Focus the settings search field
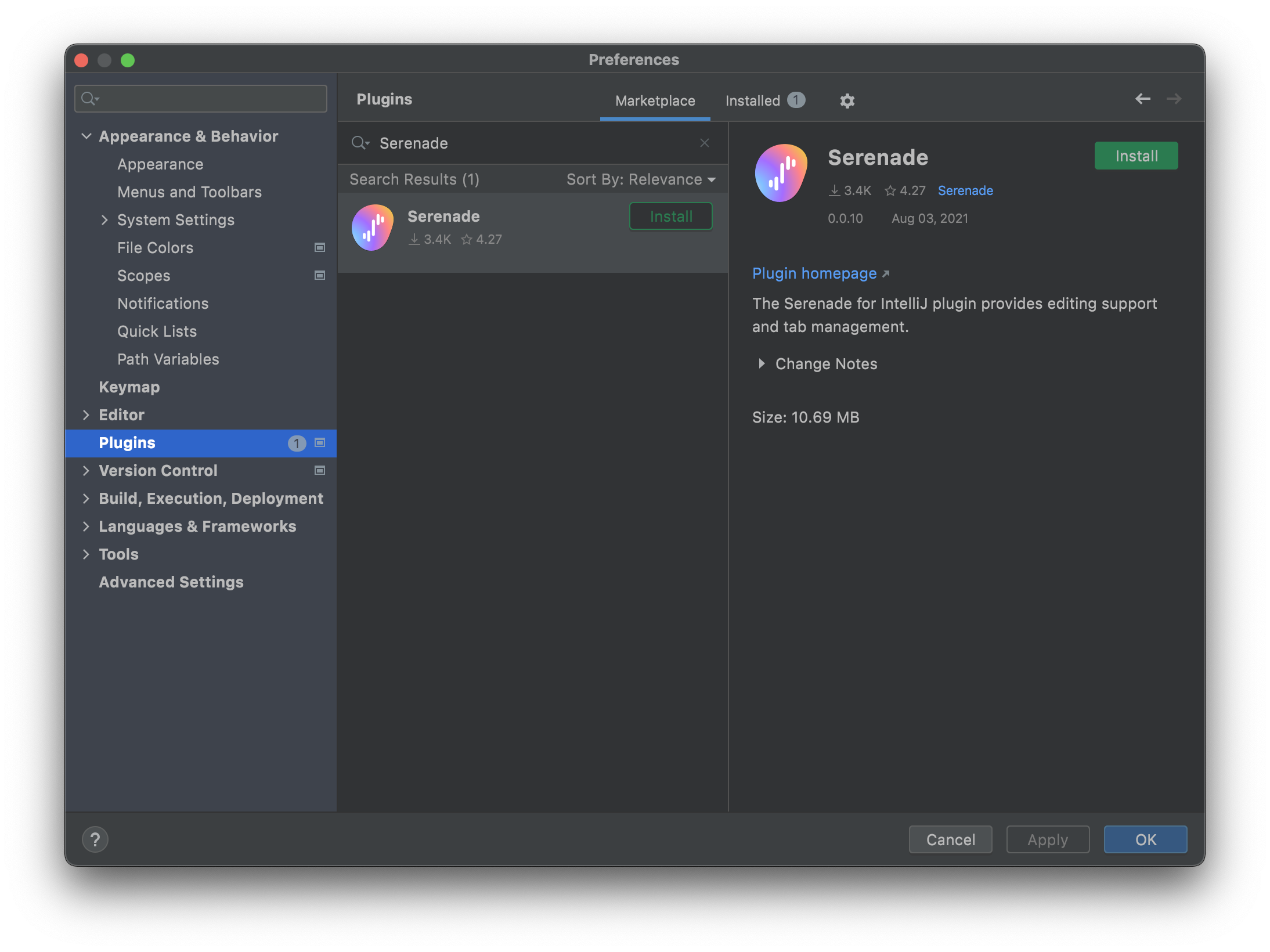Image resolution: width=1270 pixels, height=952 pixels. (x=201, y=99)
